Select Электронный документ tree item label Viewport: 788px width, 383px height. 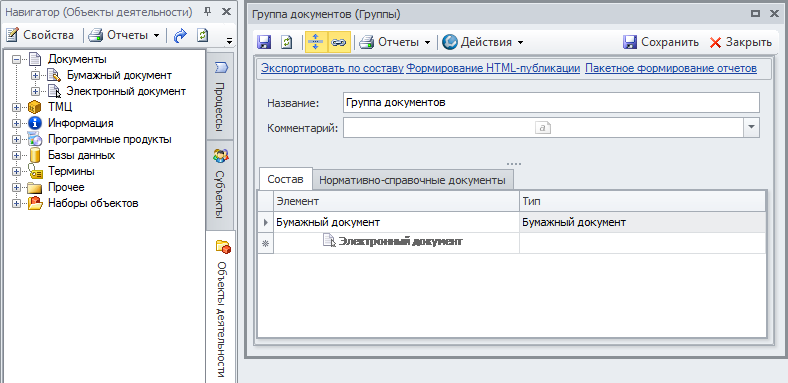coord(126,91)
